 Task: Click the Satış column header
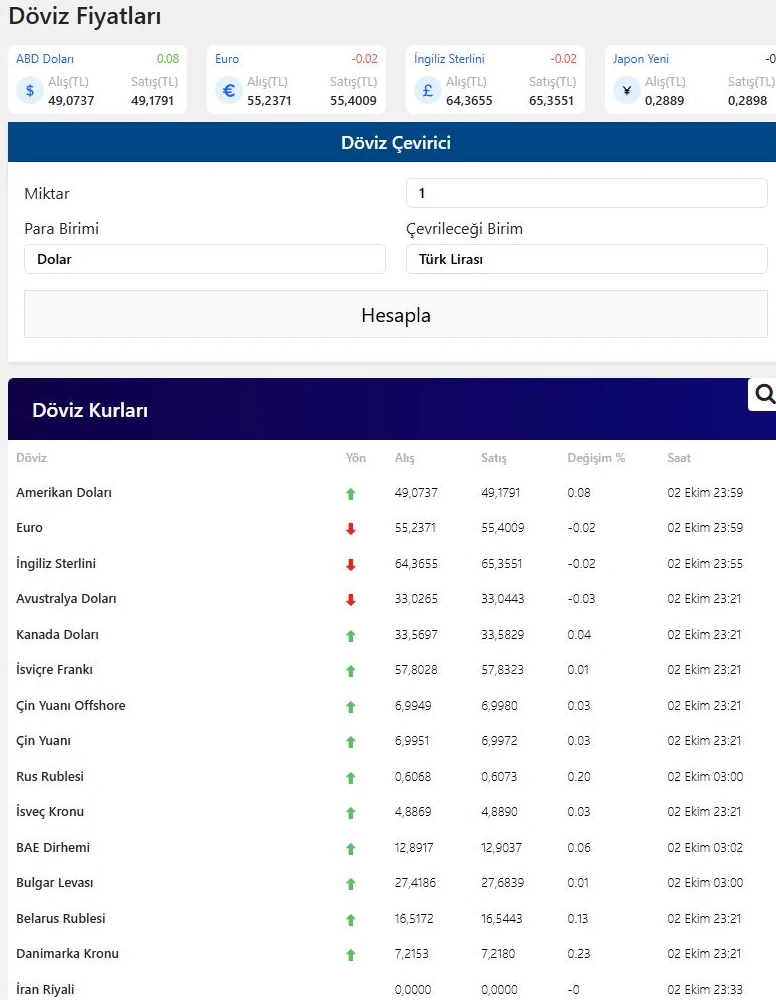coord(494,458)
